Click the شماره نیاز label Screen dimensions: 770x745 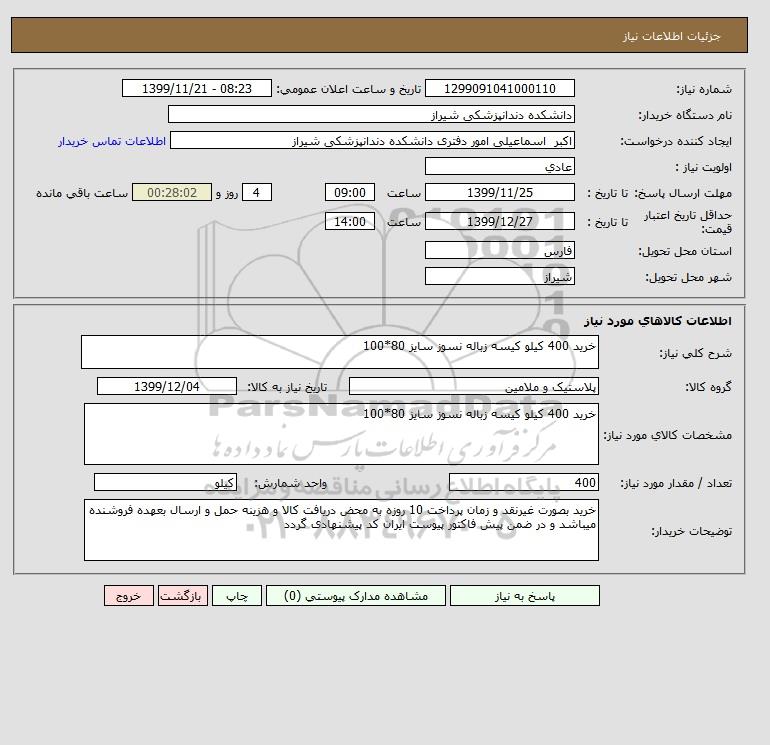point(704,89)
